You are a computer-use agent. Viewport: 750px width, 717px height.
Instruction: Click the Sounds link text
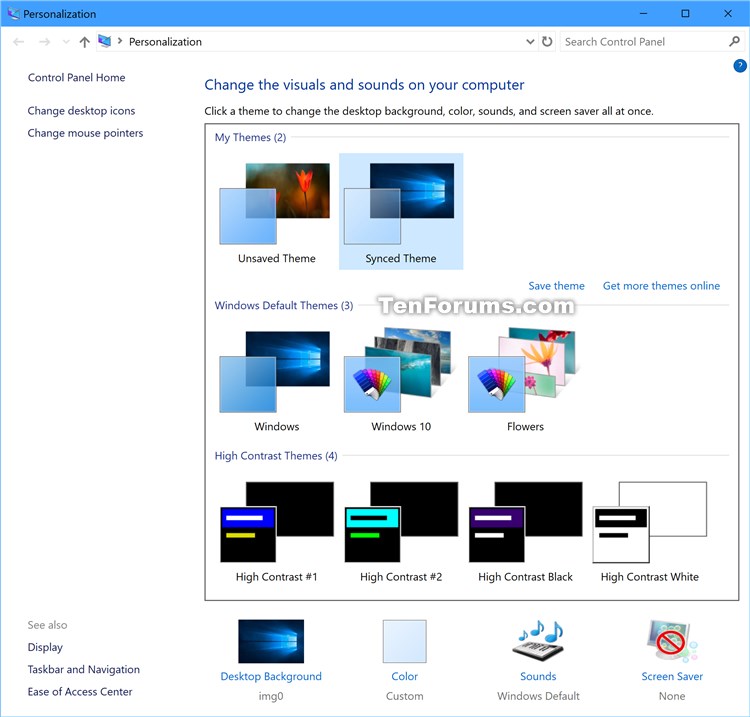538,676
